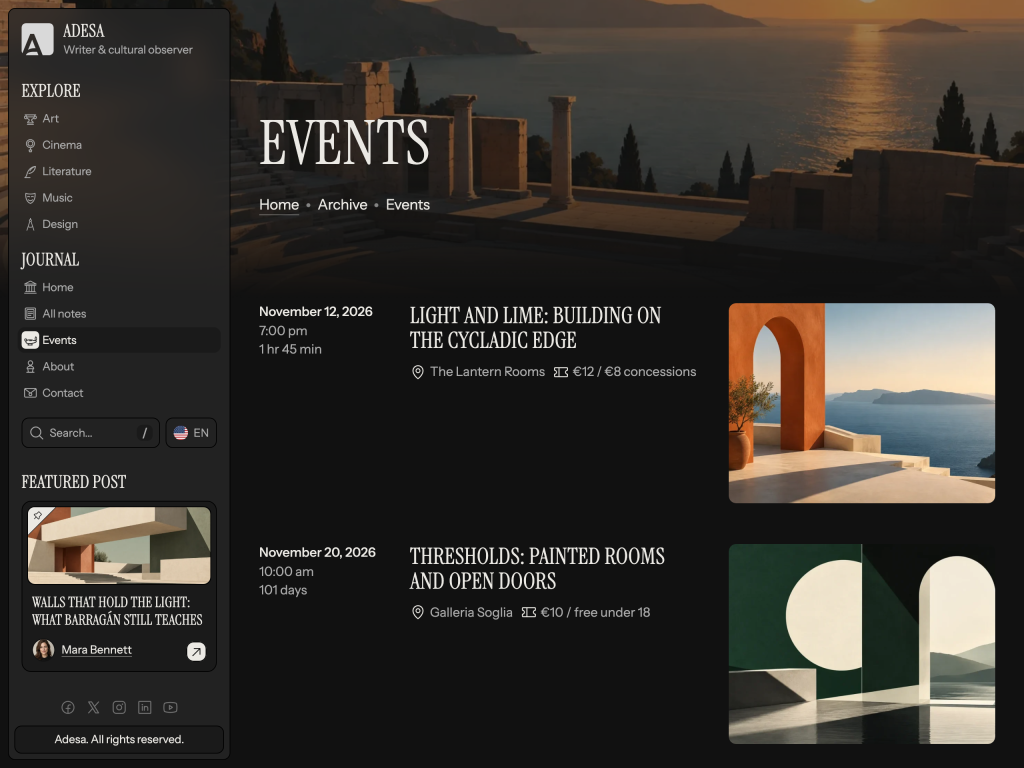Click Adesa. All rights reserved. footer
Image resolution: width=1024 pixels, height=768 pixels.
(119, 739)
